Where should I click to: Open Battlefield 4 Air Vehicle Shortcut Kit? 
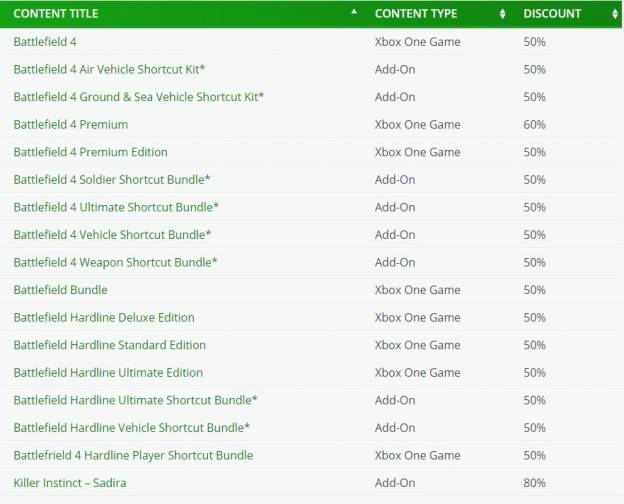pos(109,69)
